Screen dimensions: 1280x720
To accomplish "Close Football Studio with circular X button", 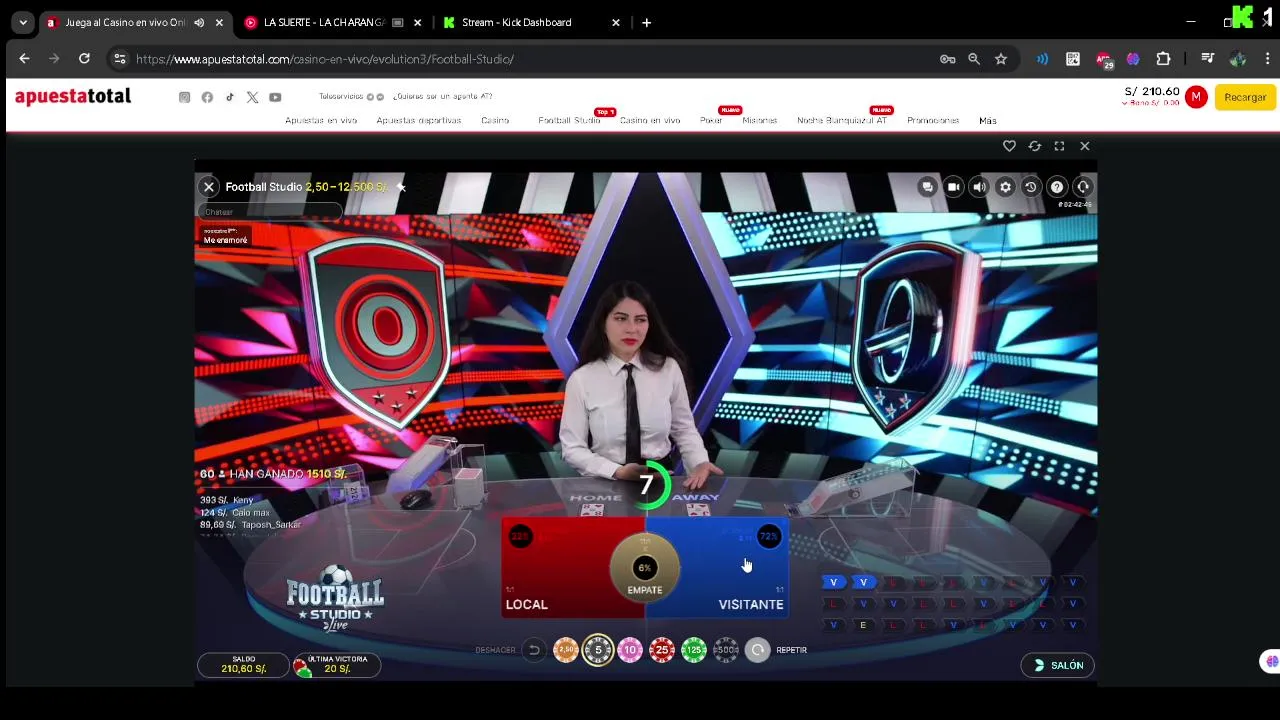I will (x=209, y=187).
